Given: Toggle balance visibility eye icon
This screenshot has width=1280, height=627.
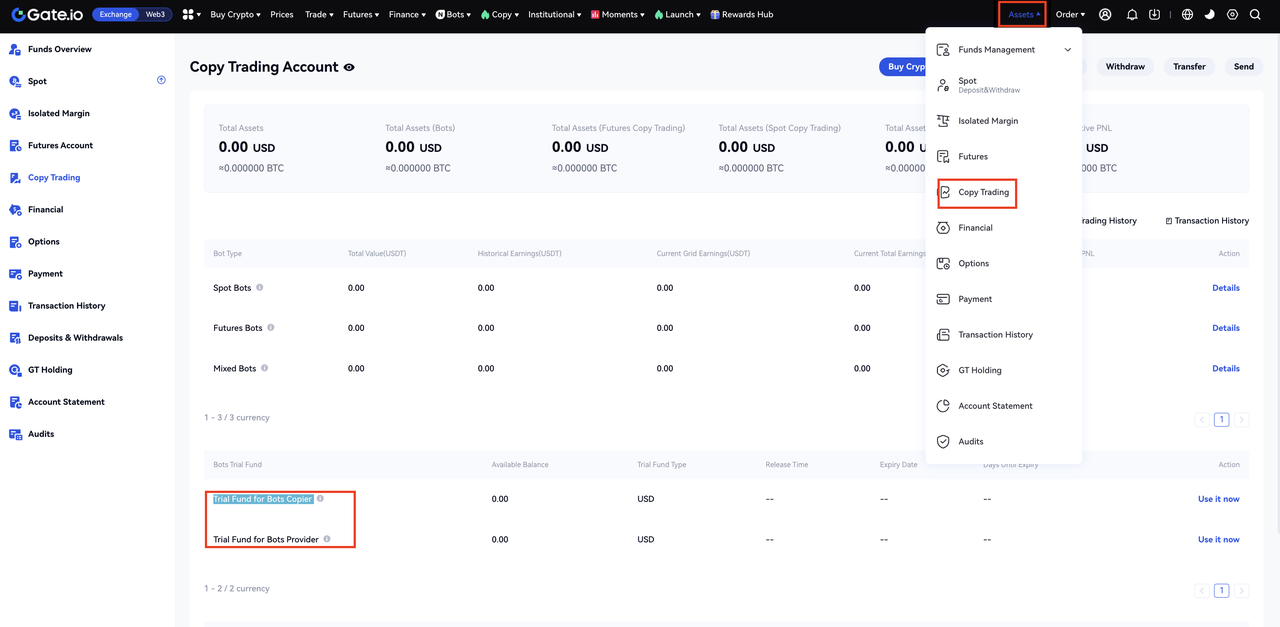Looking at the screenshot, I should point(349,68).
